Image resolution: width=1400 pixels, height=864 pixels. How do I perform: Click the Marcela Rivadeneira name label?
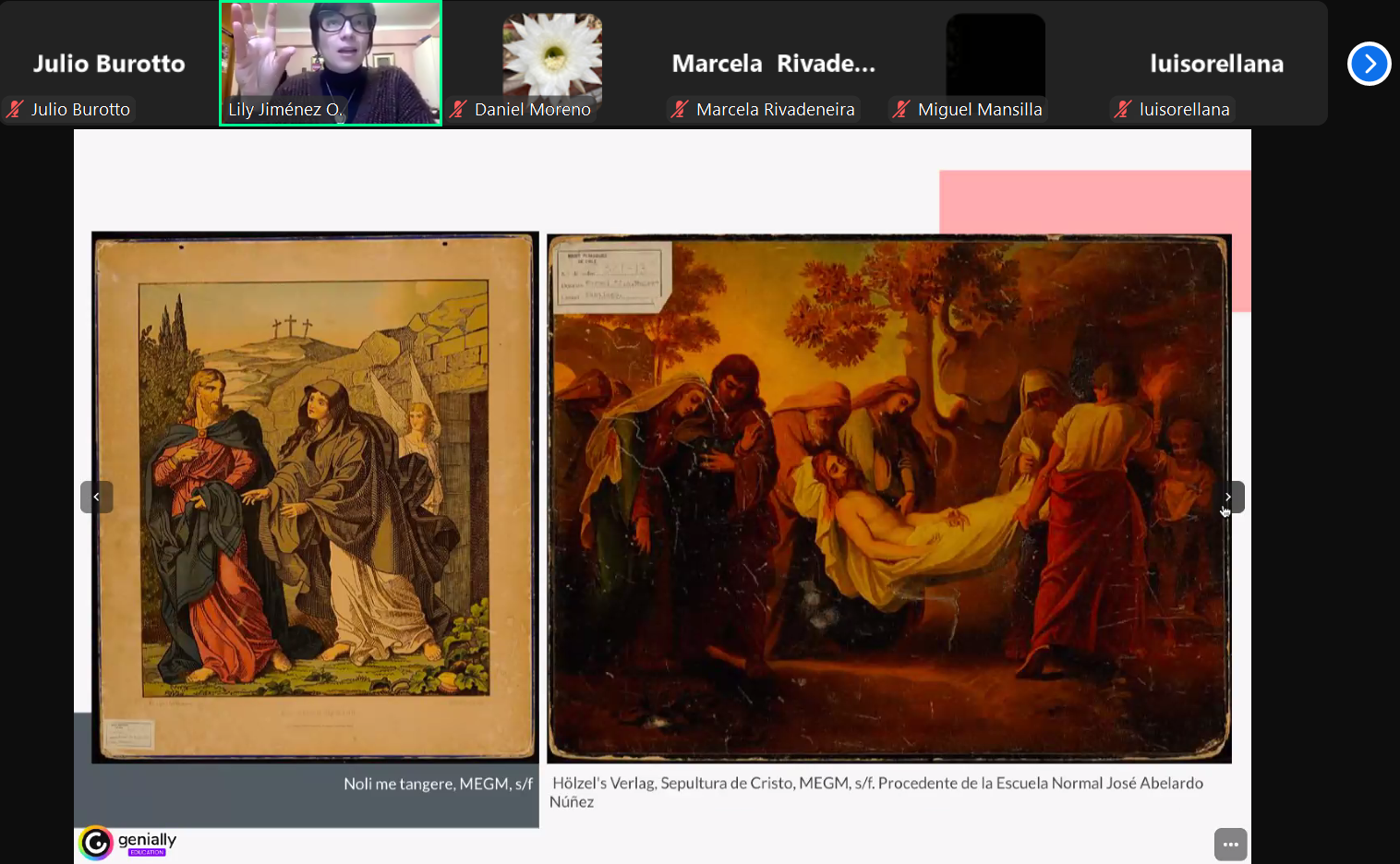(775, 110)
